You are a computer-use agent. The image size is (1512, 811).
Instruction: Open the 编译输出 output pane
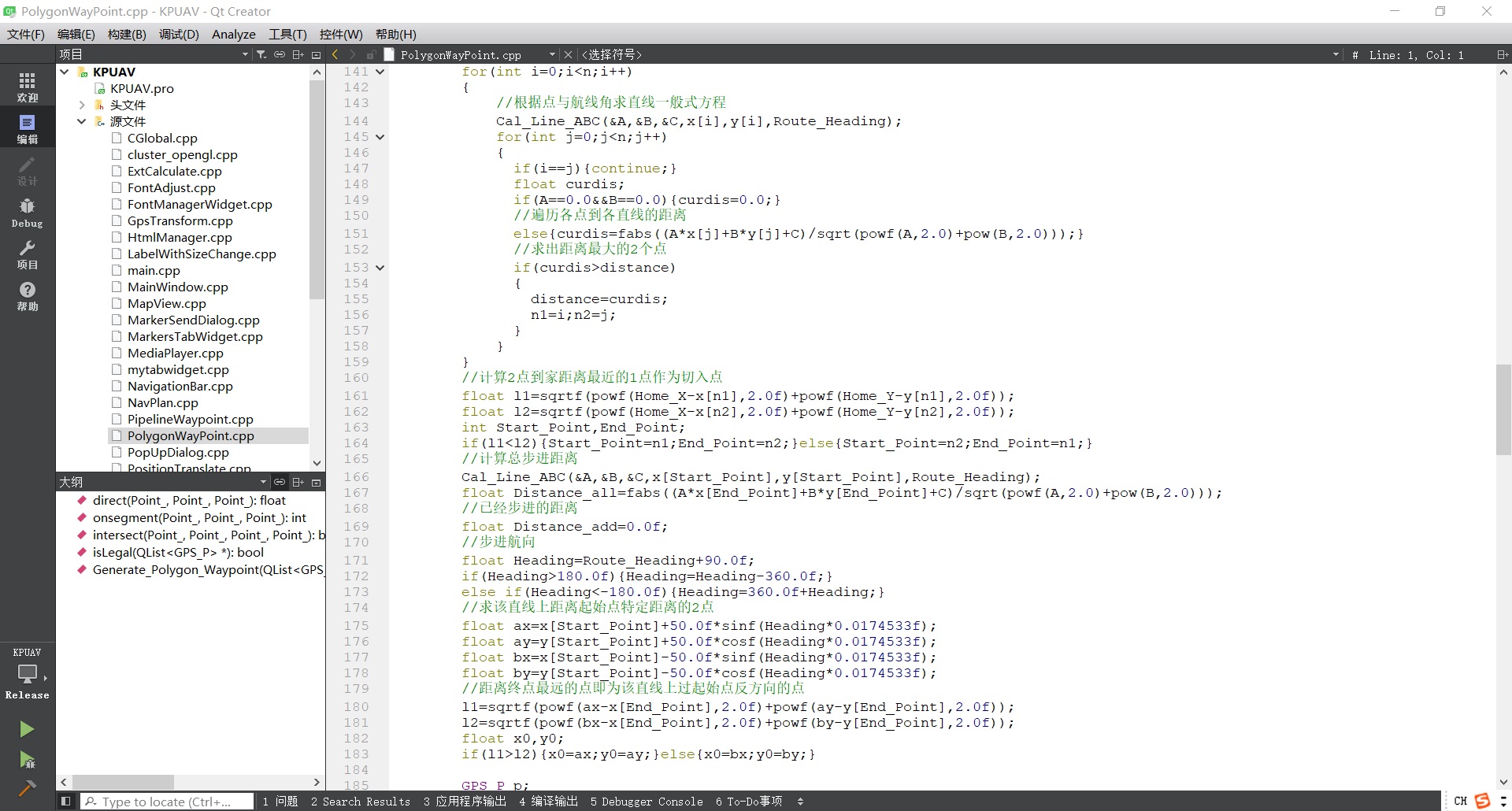548,802
